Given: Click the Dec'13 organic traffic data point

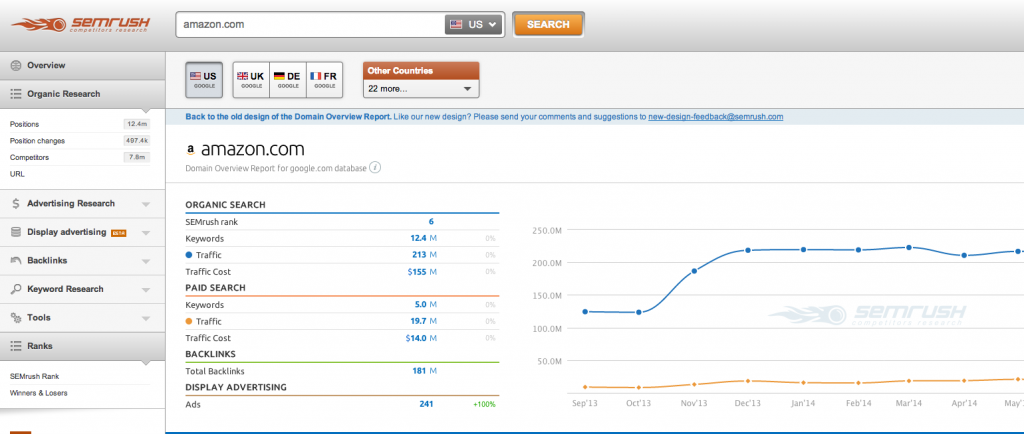Looking at the screenshot, I should pos(748,251).
